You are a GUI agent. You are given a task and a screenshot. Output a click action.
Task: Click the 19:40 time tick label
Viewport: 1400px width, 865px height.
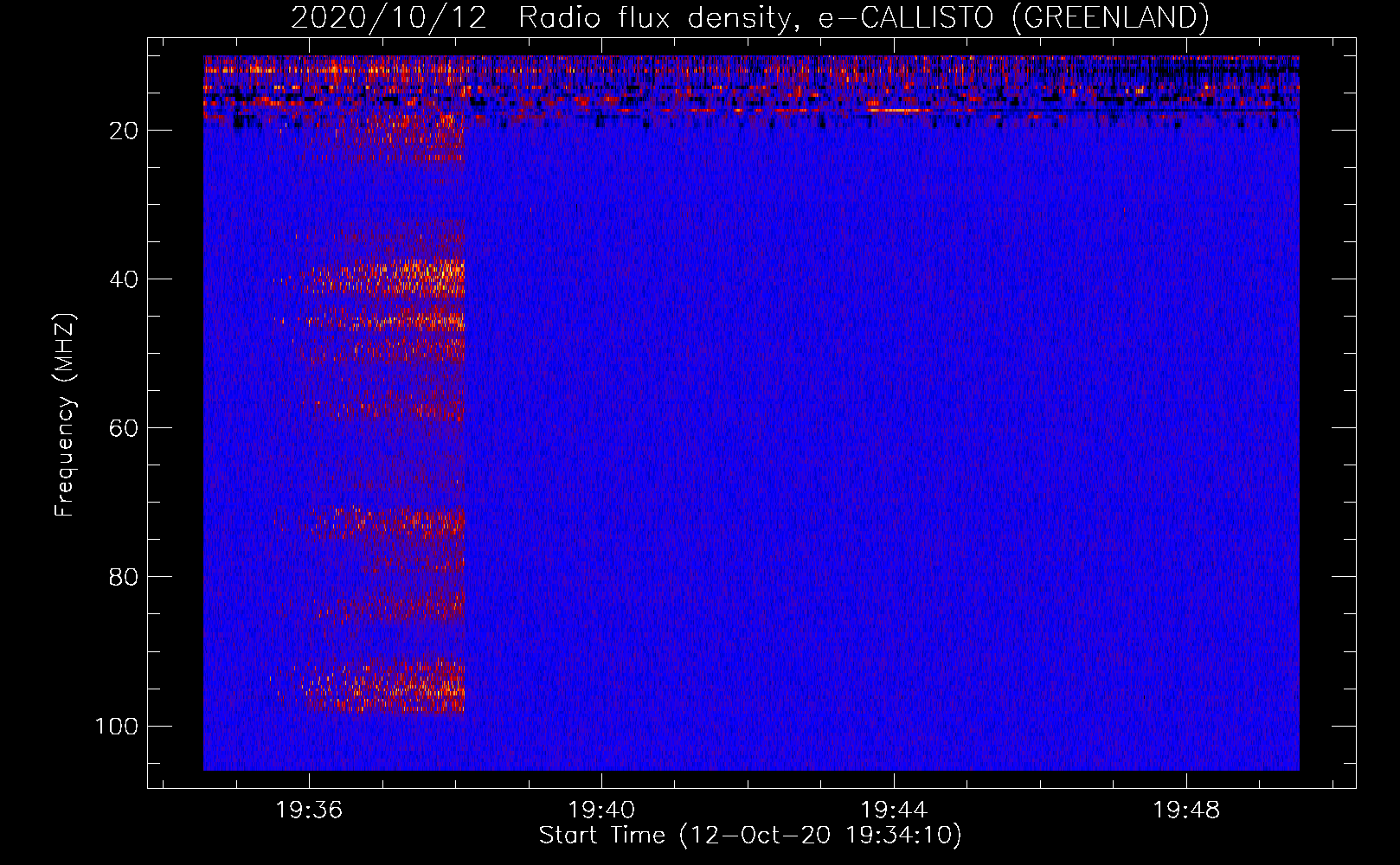[601, 810]
